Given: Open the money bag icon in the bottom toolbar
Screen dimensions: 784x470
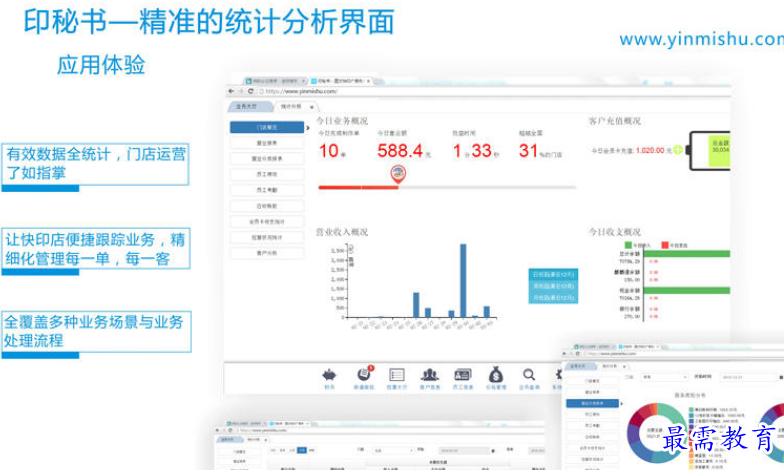Looking at the screenshot, I should click(x=496, y=374).
